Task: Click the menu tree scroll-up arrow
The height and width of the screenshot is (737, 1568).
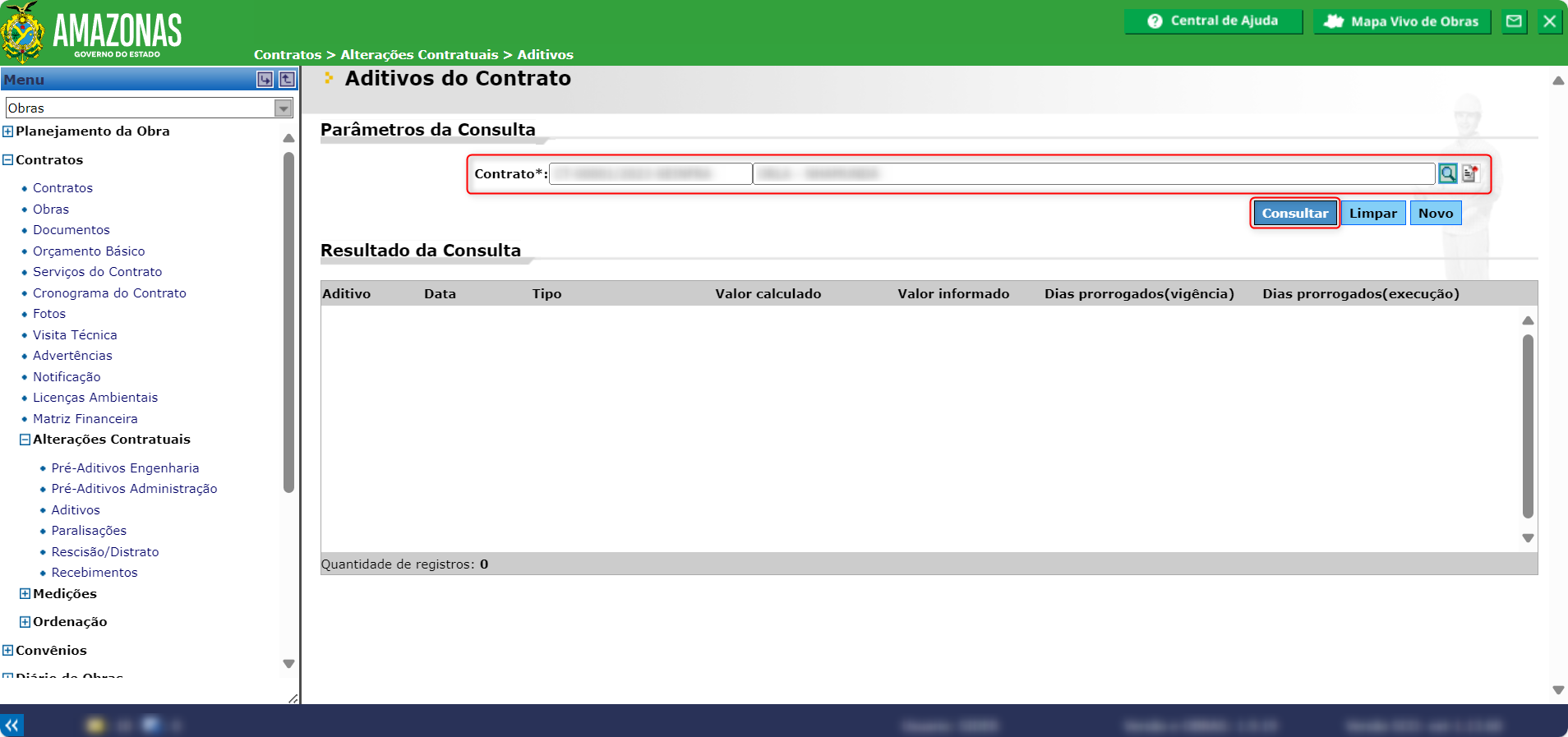Action: [288, 138]
